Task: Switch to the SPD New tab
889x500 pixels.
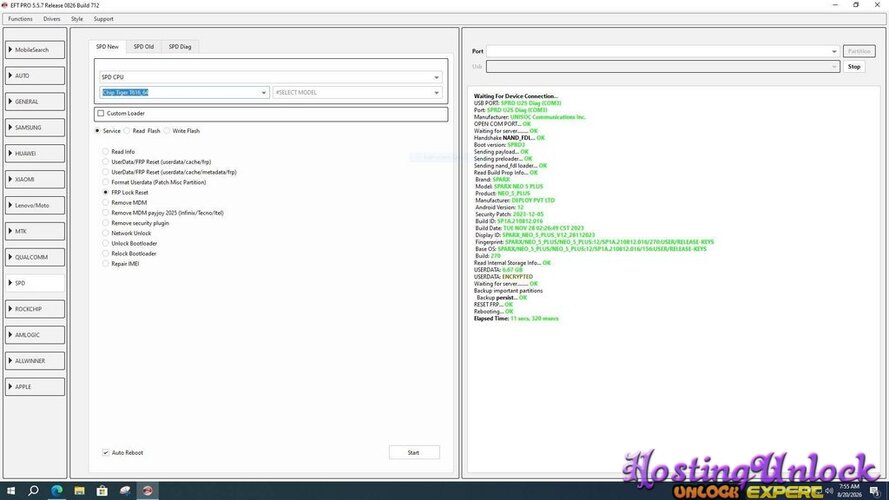Action: (x=107, y=46)
